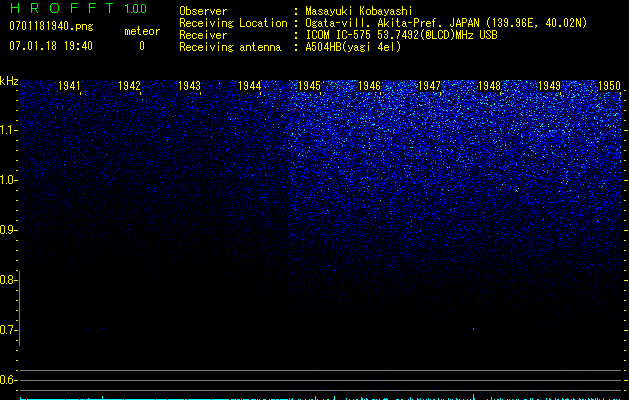Select the ICOM IC-575 receiver text
629x400 pixels.
401,35
